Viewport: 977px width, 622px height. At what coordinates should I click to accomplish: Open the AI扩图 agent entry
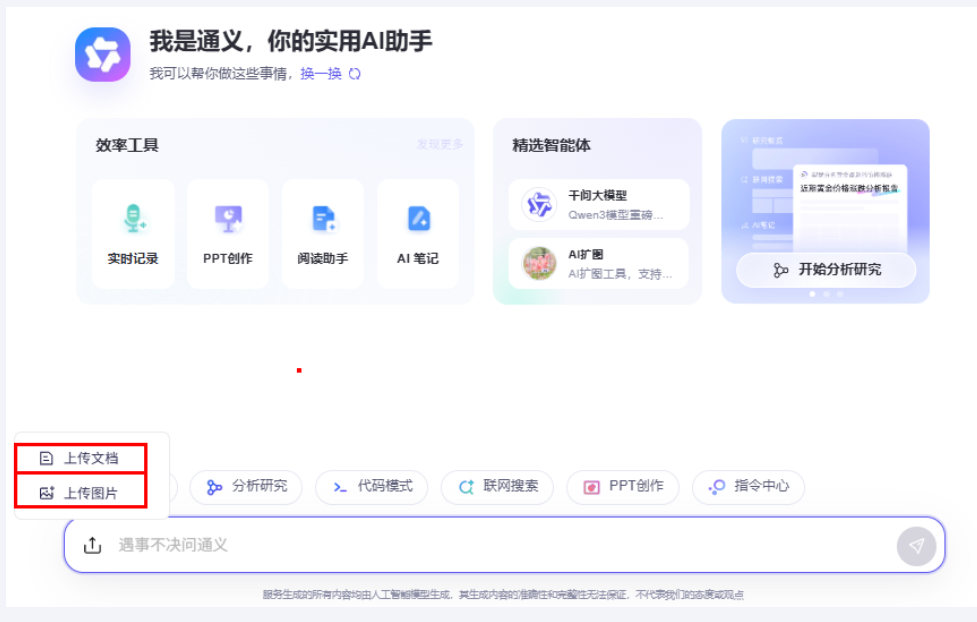599,264
